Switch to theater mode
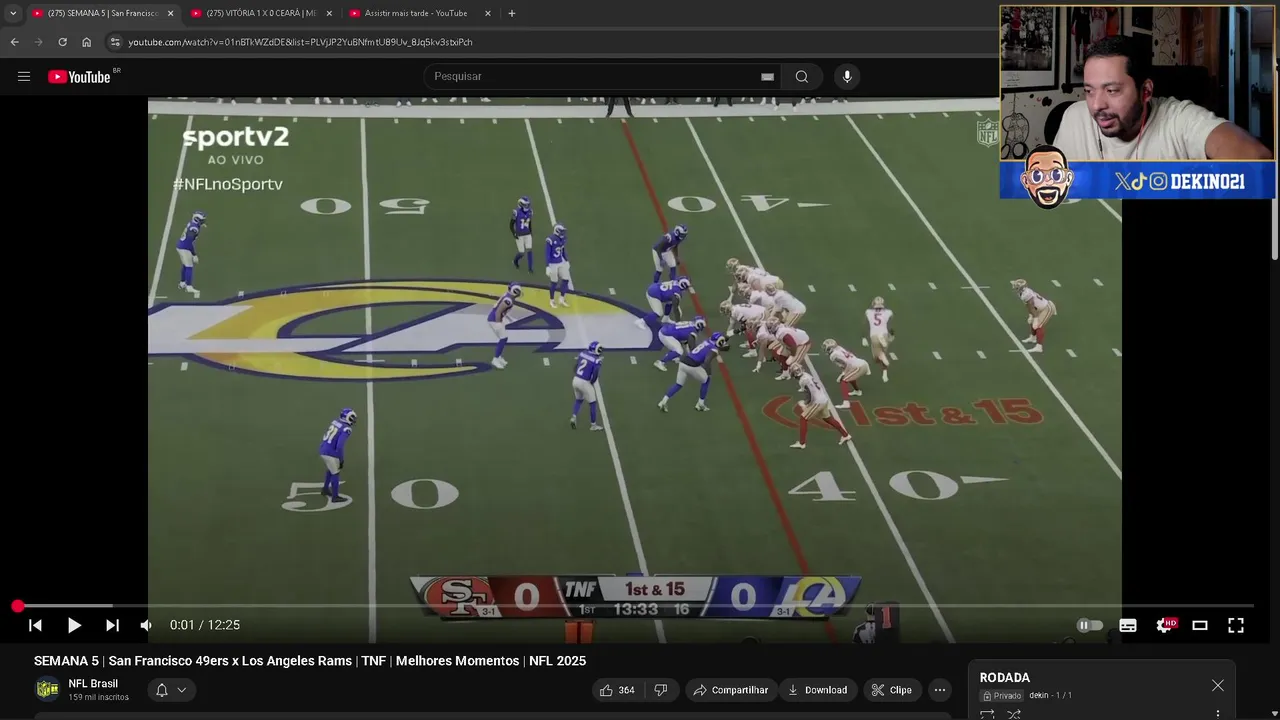 tap(1200, 625)
